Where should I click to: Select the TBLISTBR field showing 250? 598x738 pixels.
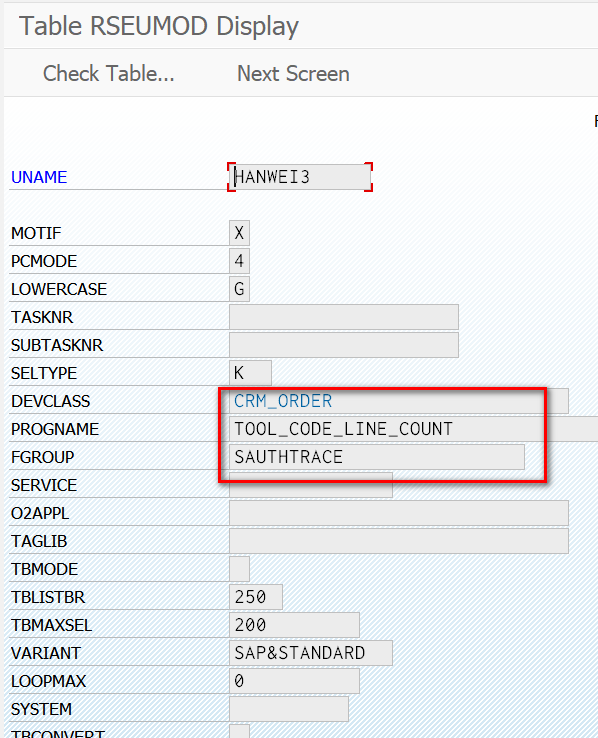pyautogui.click(x=256, y=597)
